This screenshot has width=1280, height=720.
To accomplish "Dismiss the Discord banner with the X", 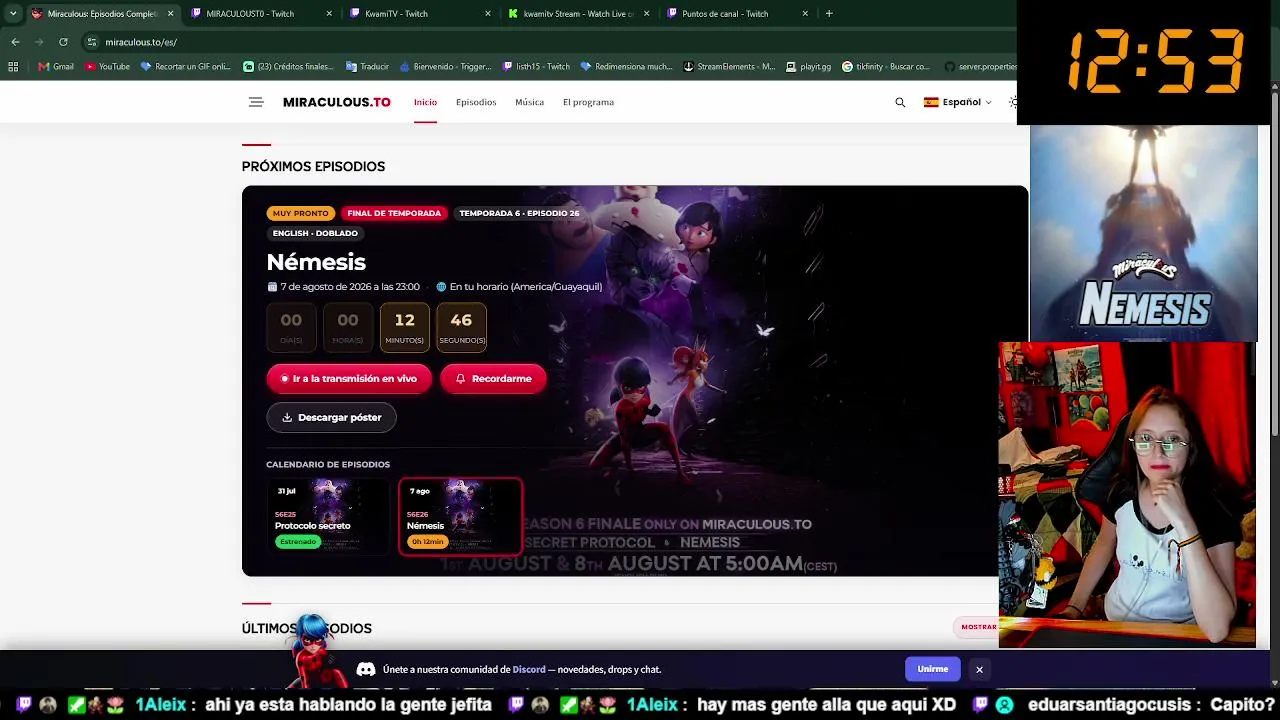I will tap(980, 669).
